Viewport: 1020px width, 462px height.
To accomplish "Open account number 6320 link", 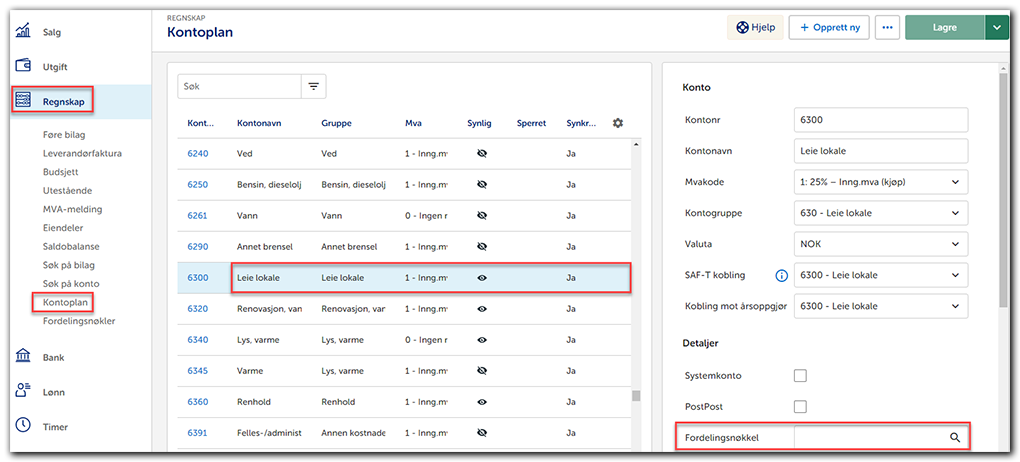I will pos(197,309).
